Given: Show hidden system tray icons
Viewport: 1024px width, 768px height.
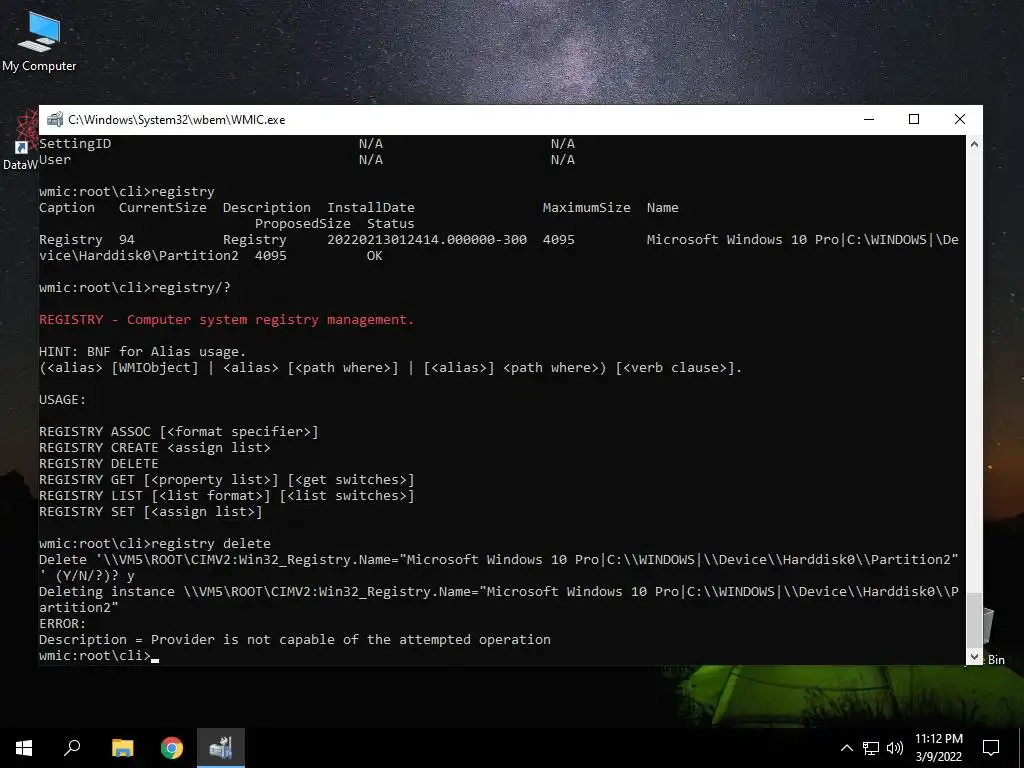Looking at the screenshot, I should (846, 748).
